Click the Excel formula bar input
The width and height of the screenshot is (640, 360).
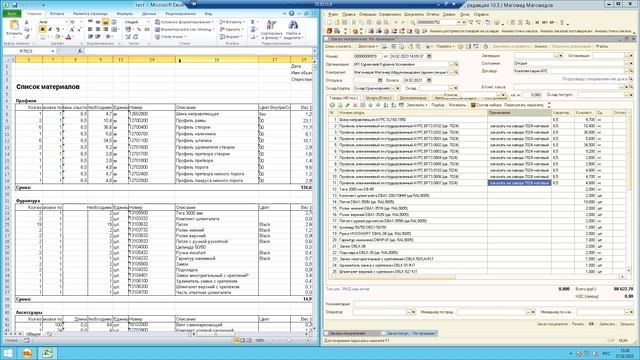pos(198,51)
